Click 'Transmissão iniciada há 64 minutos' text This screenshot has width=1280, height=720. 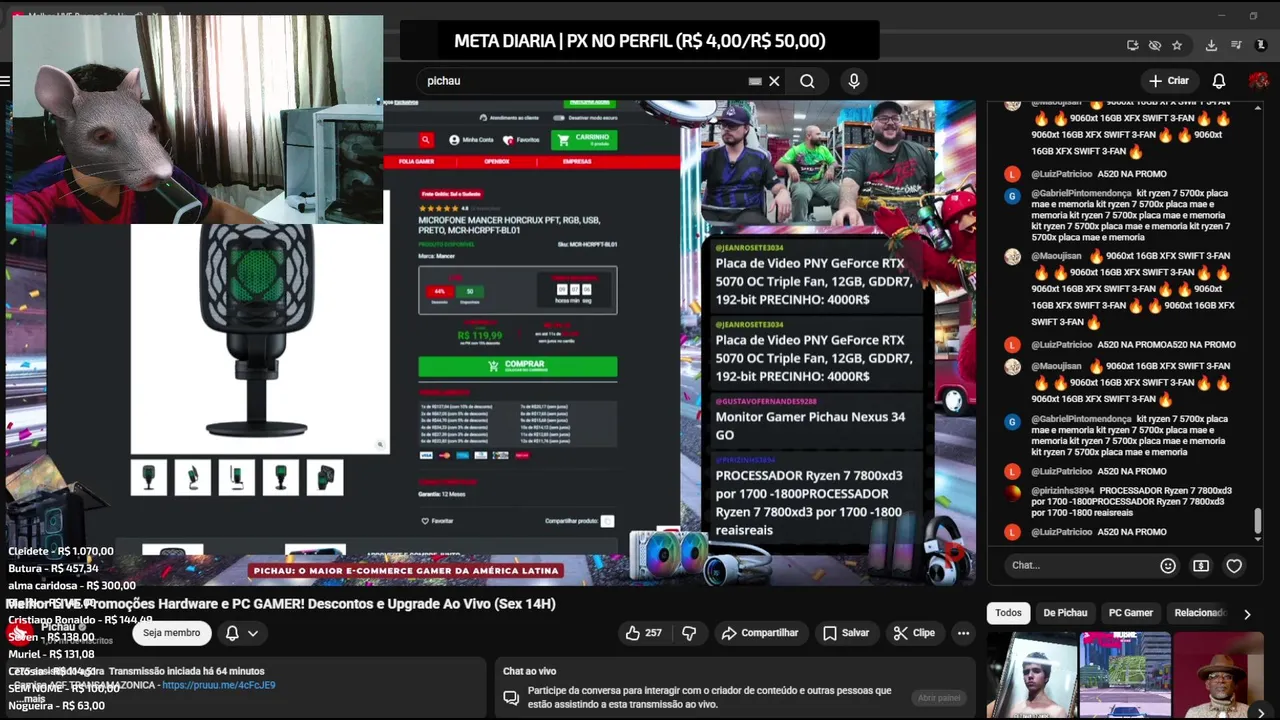point(187,672)
